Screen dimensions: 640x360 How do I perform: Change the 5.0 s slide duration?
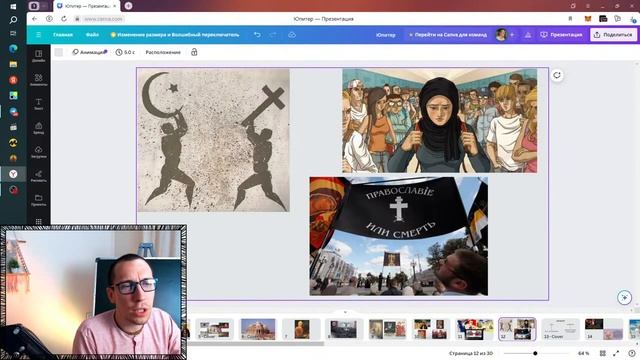pyautogui.click(x=125, y=52)
